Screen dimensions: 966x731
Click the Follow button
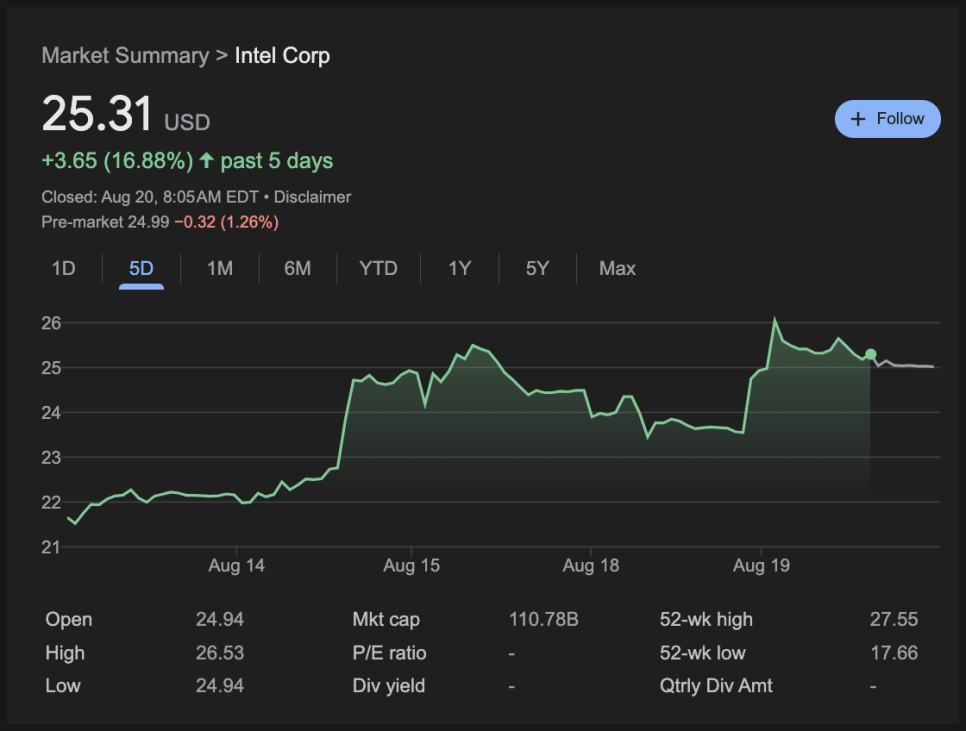pyautogui.click(x=887, y=119)
